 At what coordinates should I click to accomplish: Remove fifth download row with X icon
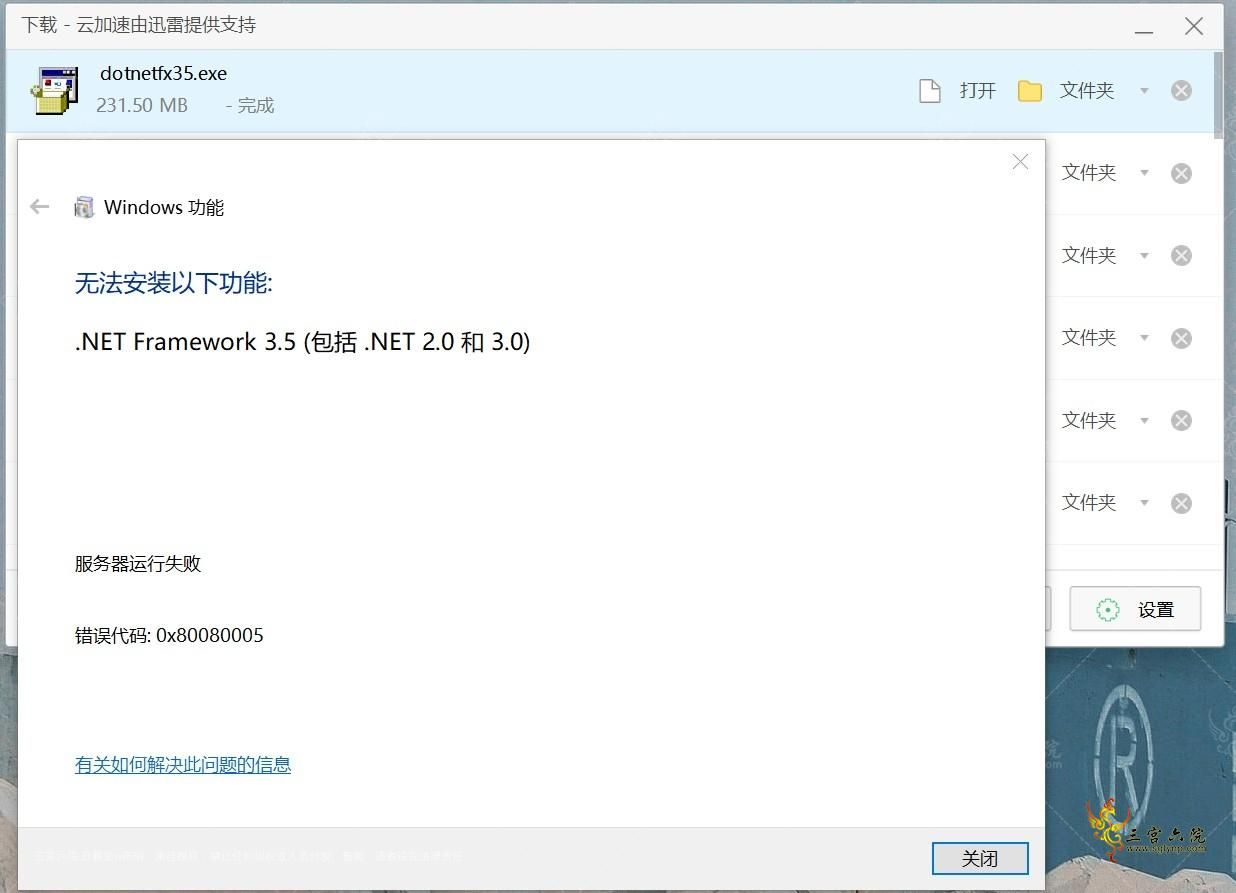tap(1181, 421)
